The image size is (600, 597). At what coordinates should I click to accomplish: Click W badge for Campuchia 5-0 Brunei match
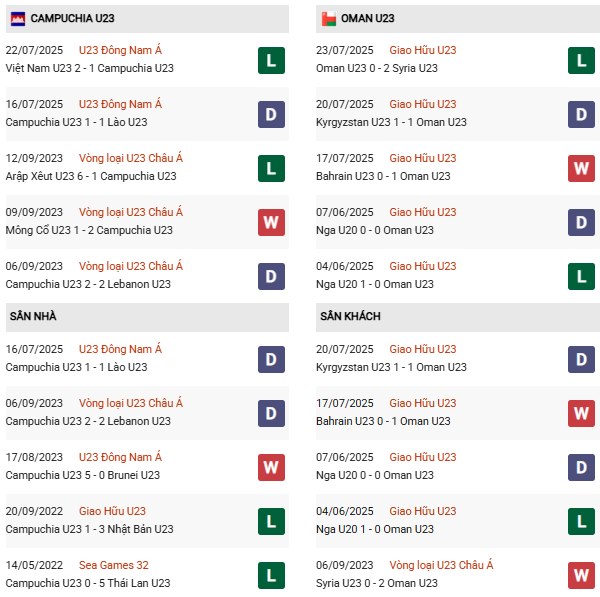[x=270, y=467]
